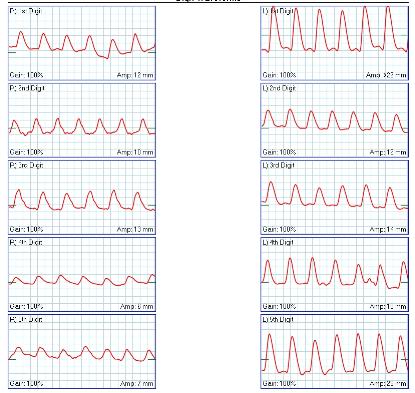The image size is (415, 393).
Task: Select the left 4th Digit waveform panel
Action: (334, 274)
